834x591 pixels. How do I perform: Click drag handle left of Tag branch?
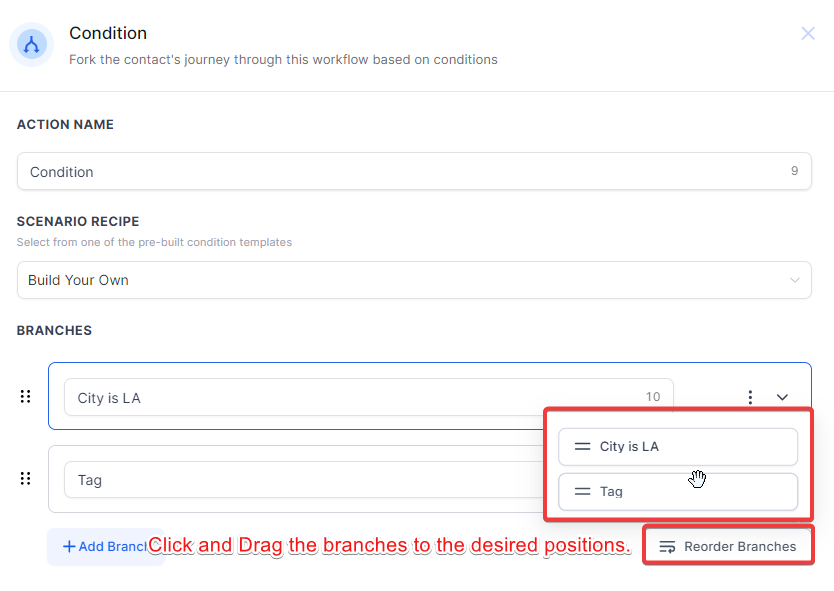tap(26, 478)
